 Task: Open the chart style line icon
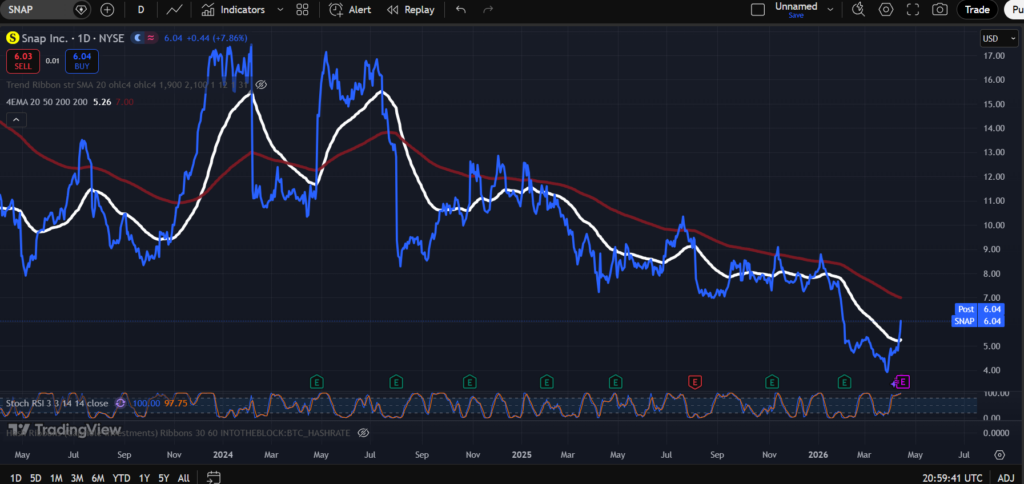(175, 9)
